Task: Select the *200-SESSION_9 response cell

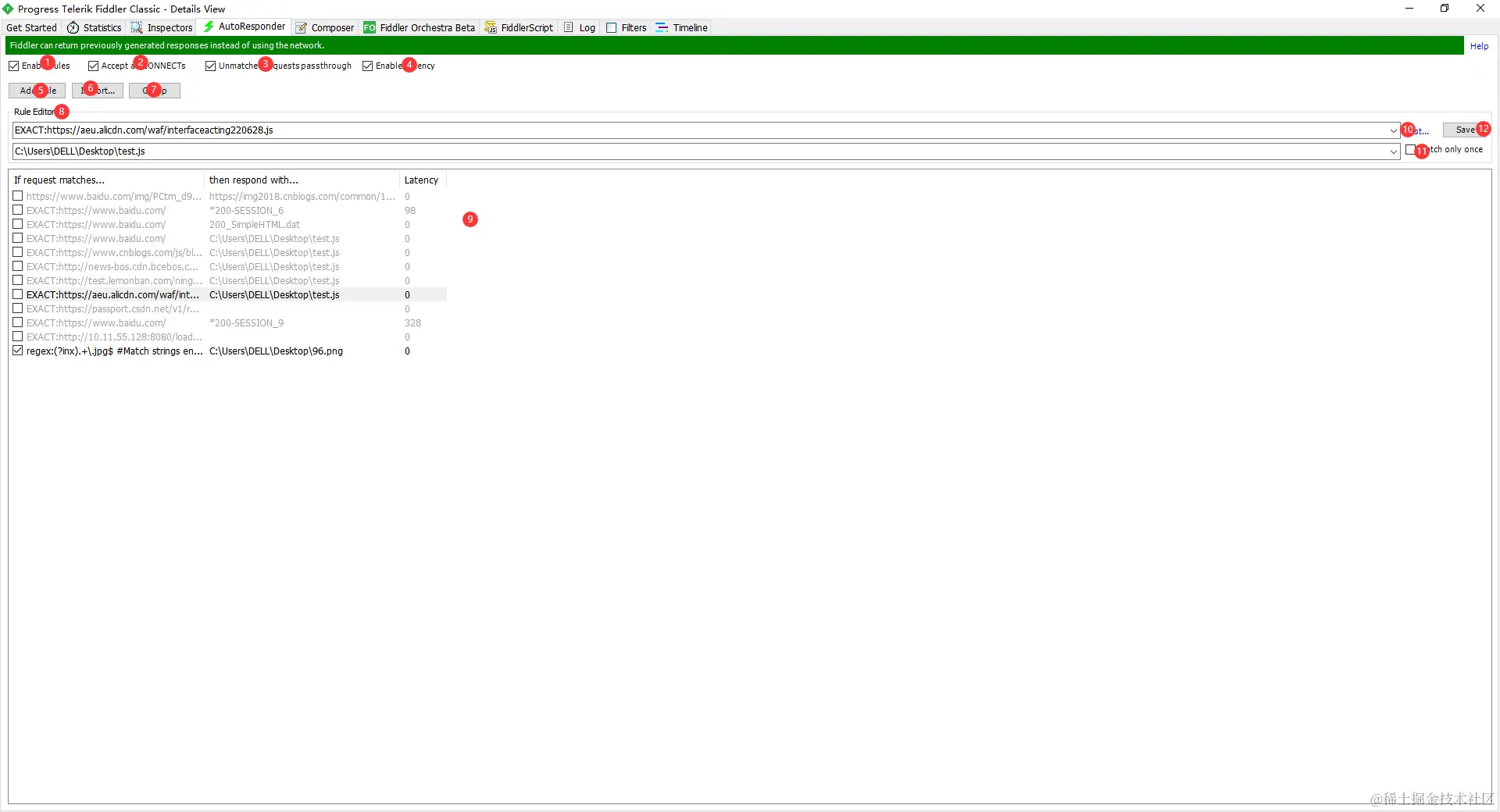Action: coord(247,323)
